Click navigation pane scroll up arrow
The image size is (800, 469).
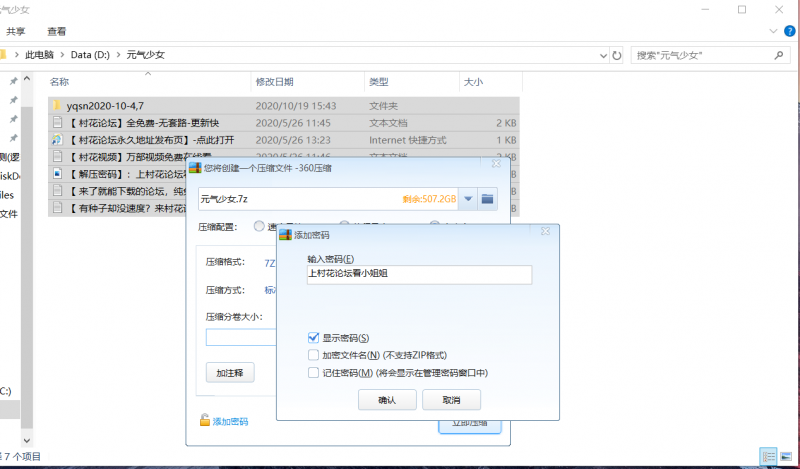click(x=27, y=79)
